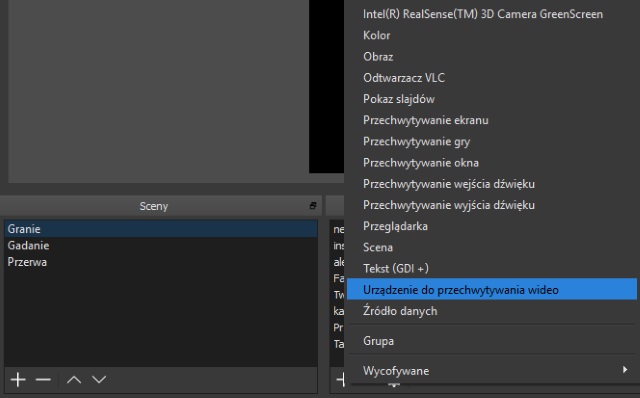Viewport: 640px width, 398px height.
Task: Add Odtwarzacz VLC source
Action: tap(492, 78)
